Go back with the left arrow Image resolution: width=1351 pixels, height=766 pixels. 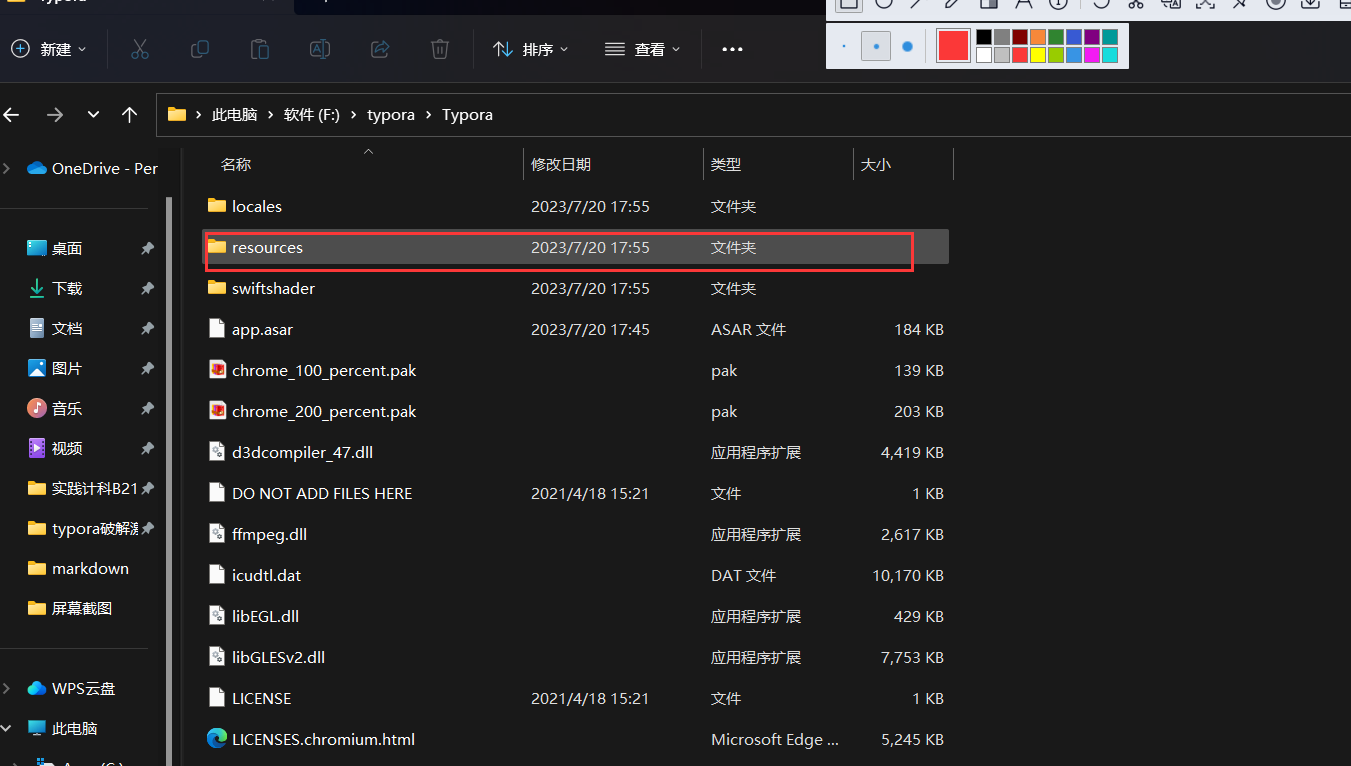[12, 115]
